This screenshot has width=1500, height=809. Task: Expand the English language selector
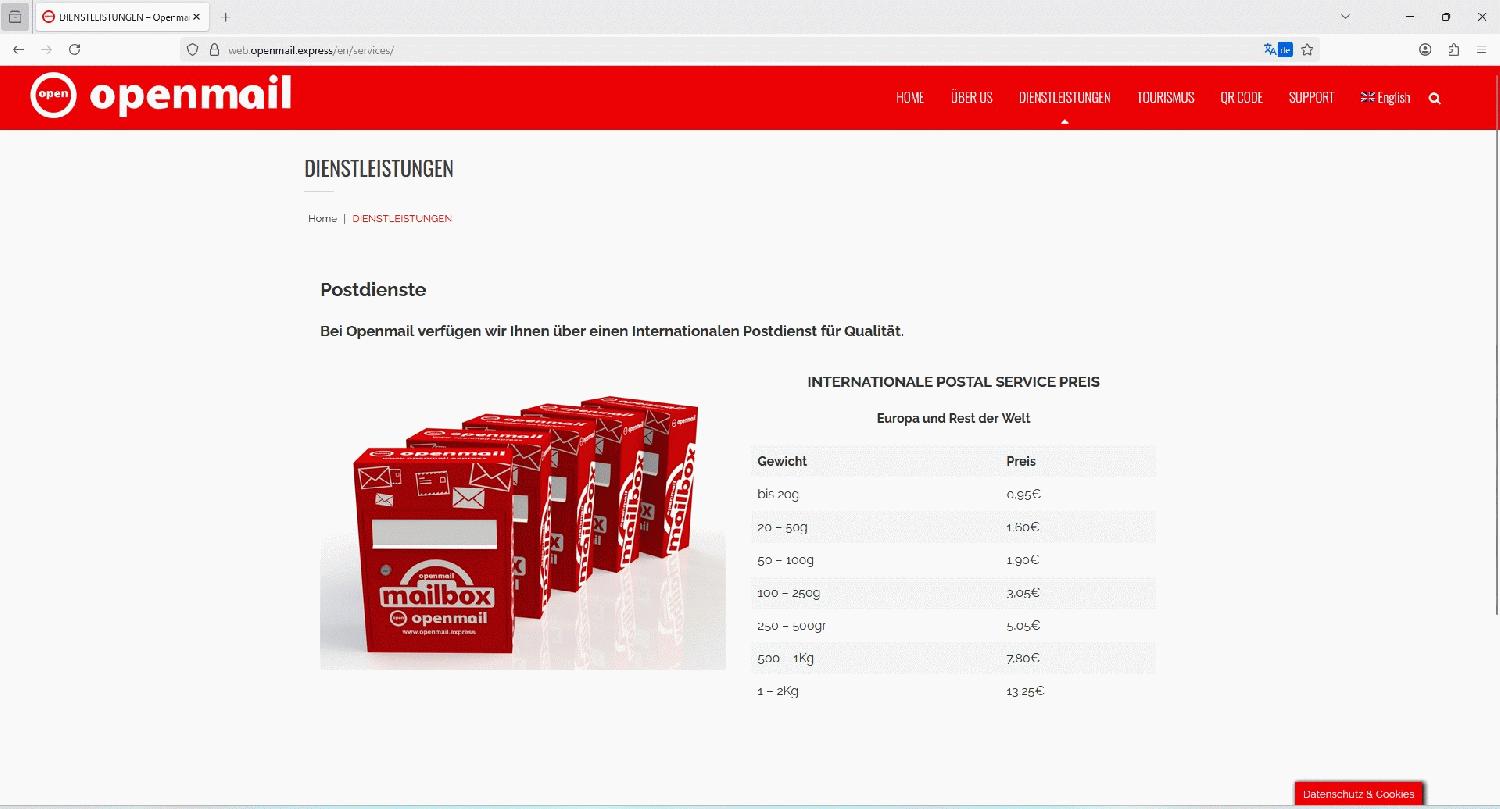(1385, 98)
